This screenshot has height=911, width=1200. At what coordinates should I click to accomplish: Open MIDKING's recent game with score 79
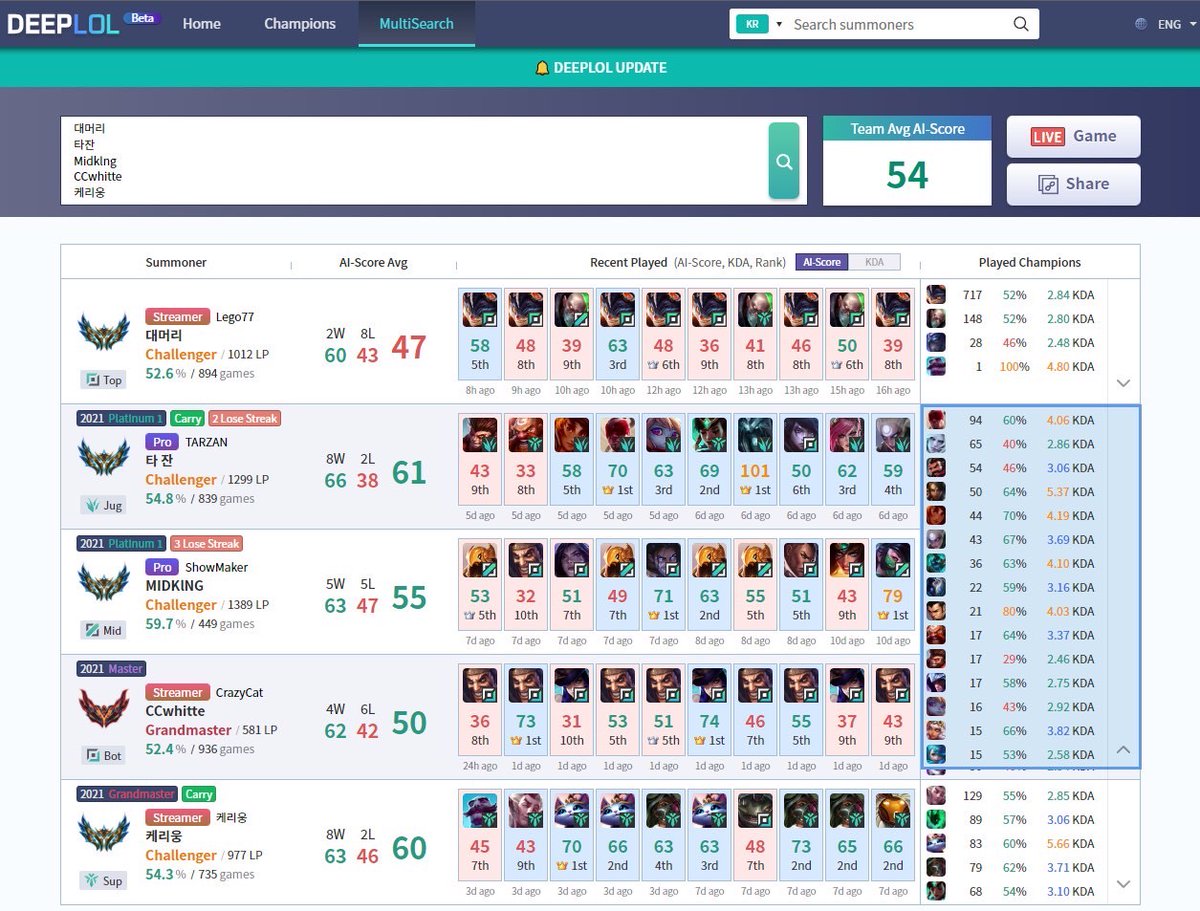893,584
